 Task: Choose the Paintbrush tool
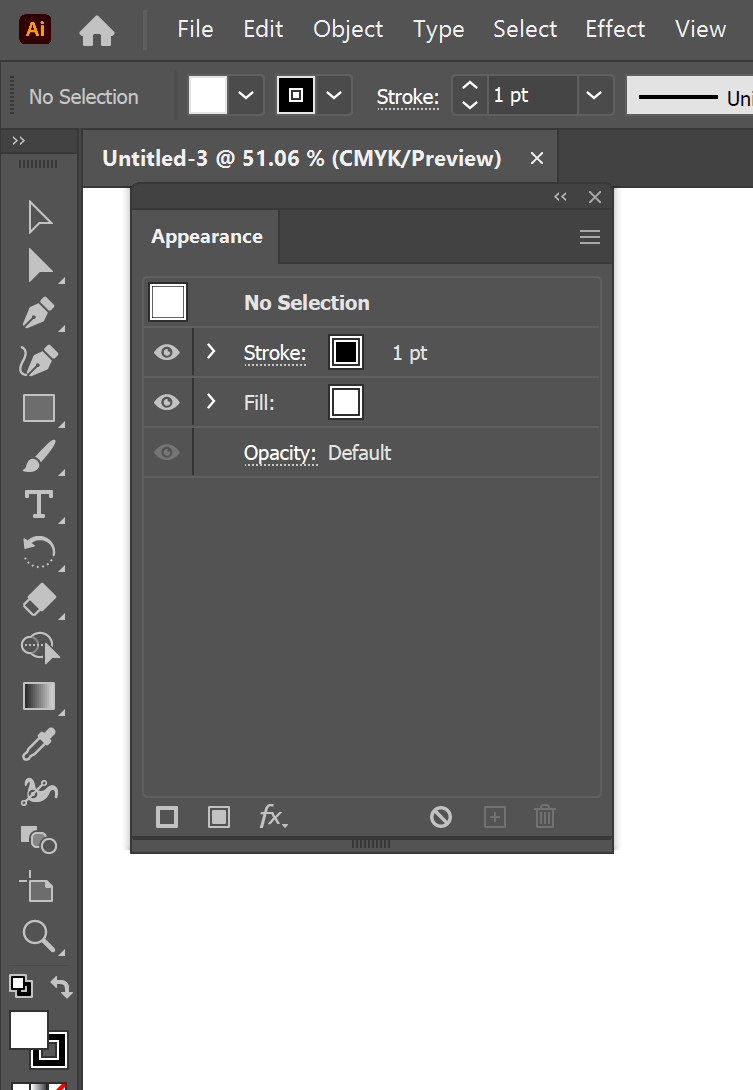coord(38,456)
